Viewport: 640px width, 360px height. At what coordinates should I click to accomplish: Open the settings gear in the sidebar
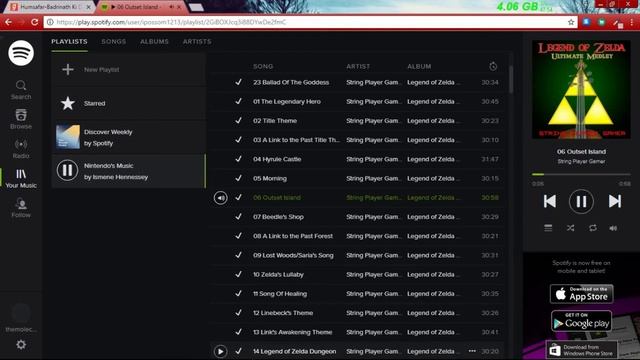coord(21,344)
